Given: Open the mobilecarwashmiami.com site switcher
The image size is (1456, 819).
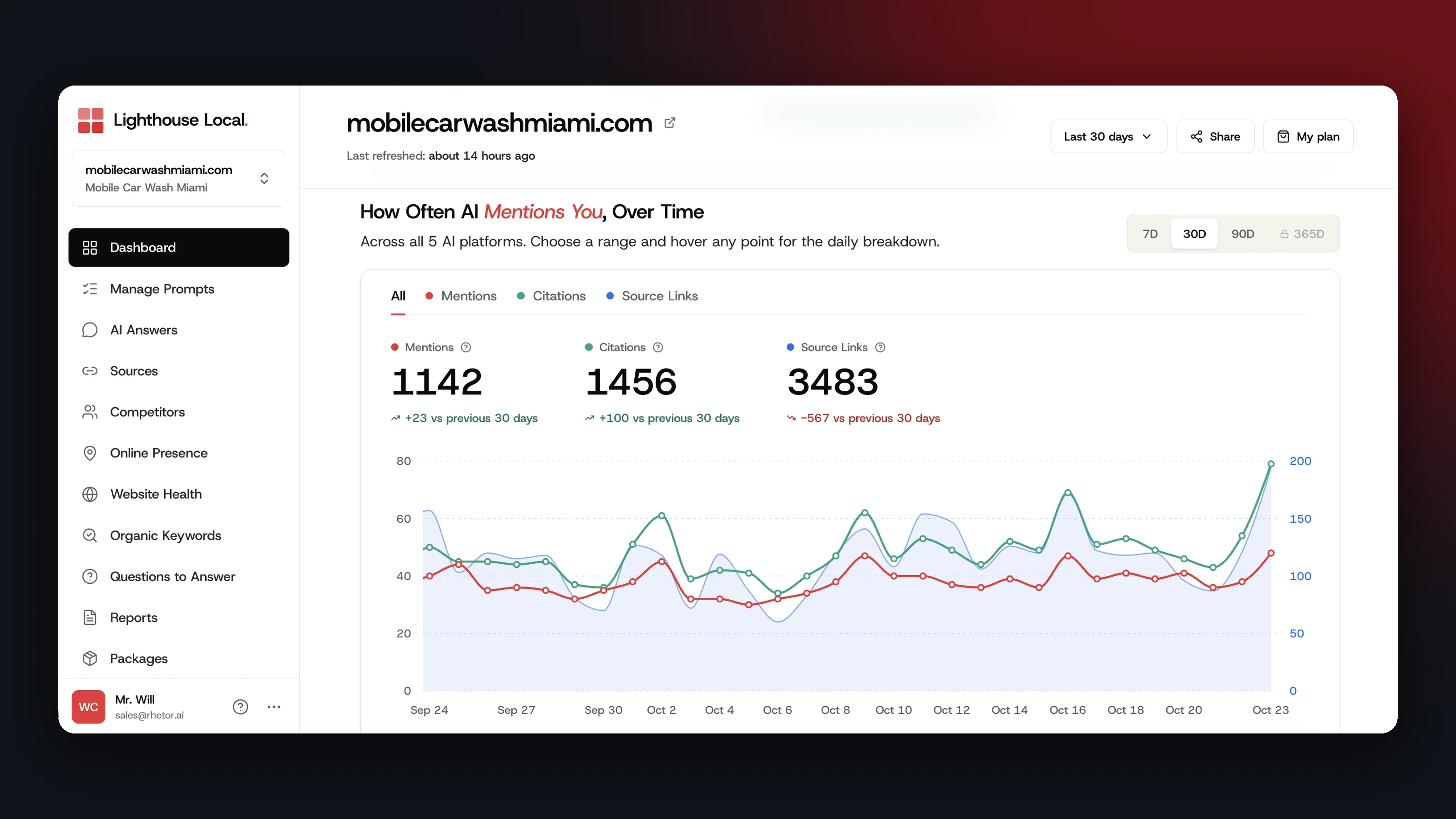Looking at the screenshot, I should [x=179, y=179].
